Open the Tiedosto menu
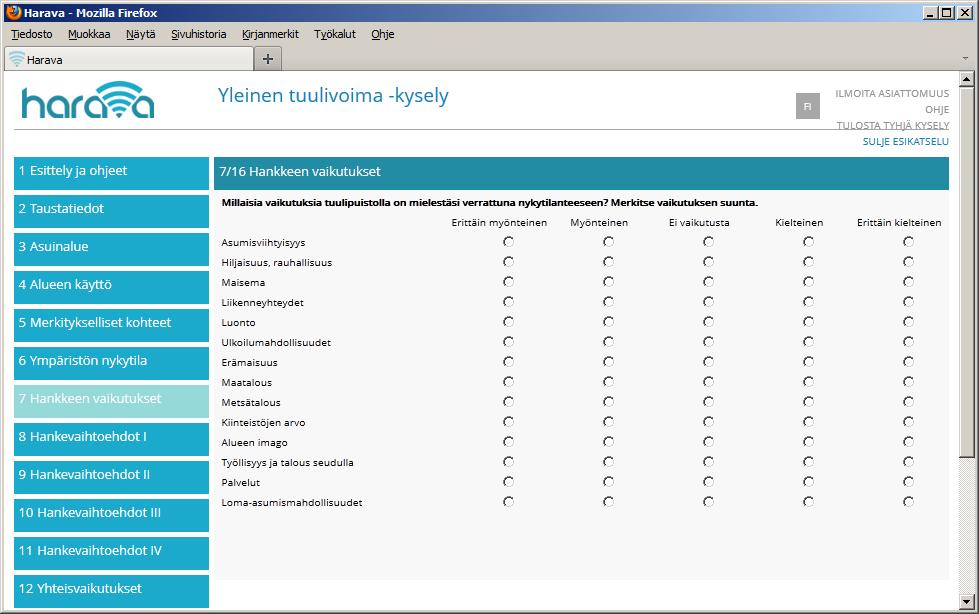979x614 pixels. click(32, 34)
